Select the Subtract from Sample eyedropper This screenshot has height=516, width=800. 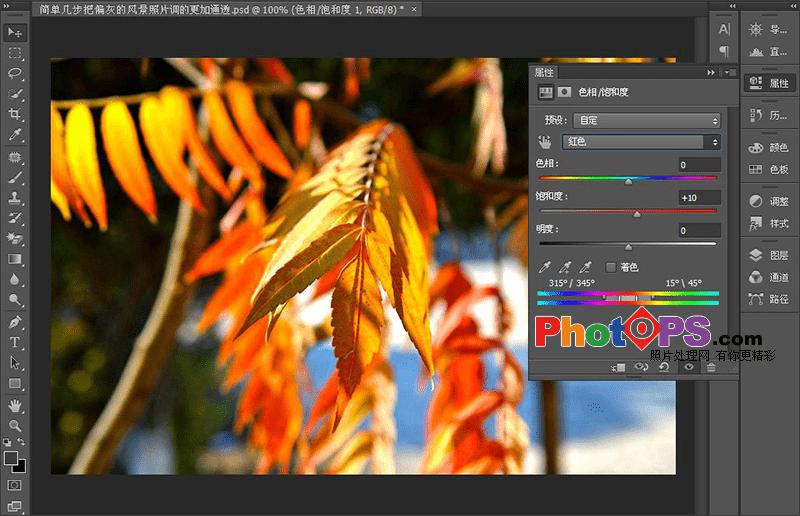pos(585,267)
